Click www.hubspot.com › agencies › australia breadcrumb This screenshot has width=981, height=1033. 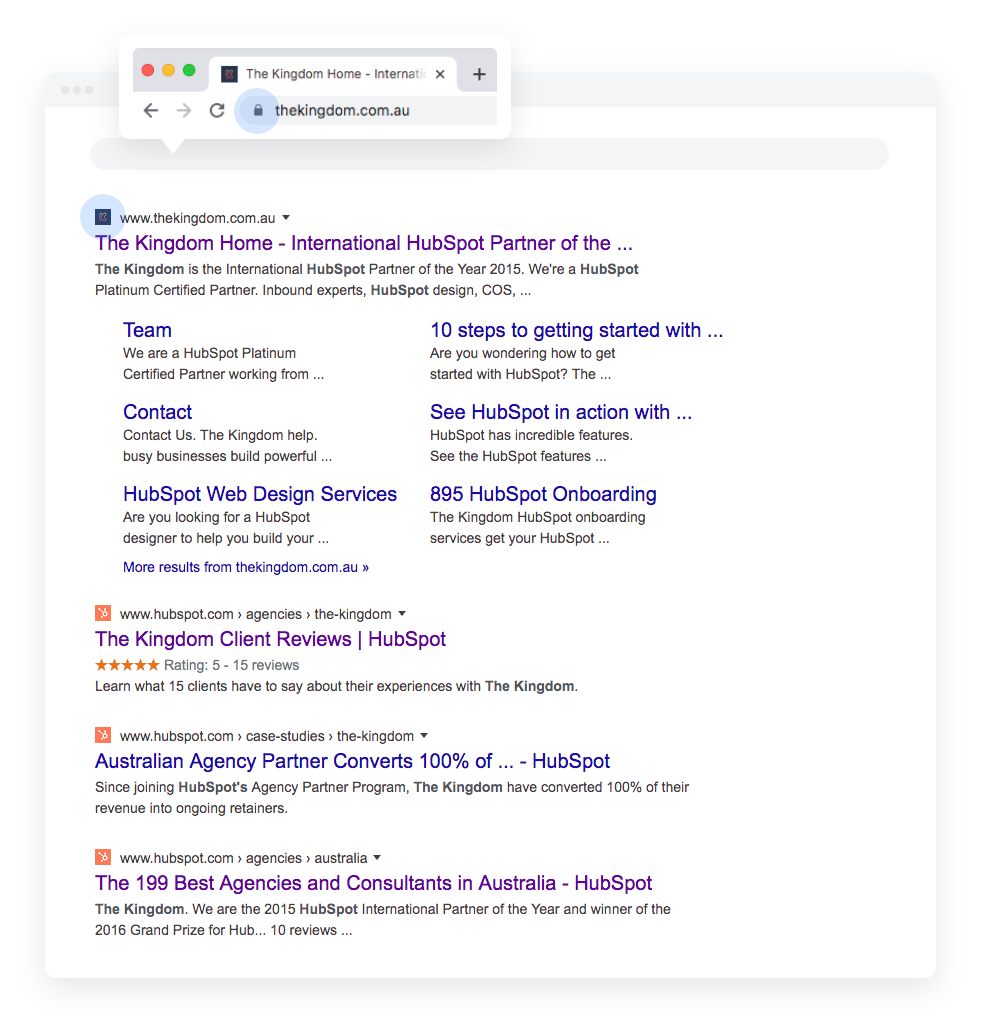pyautogui.click(x=243, y=858)
